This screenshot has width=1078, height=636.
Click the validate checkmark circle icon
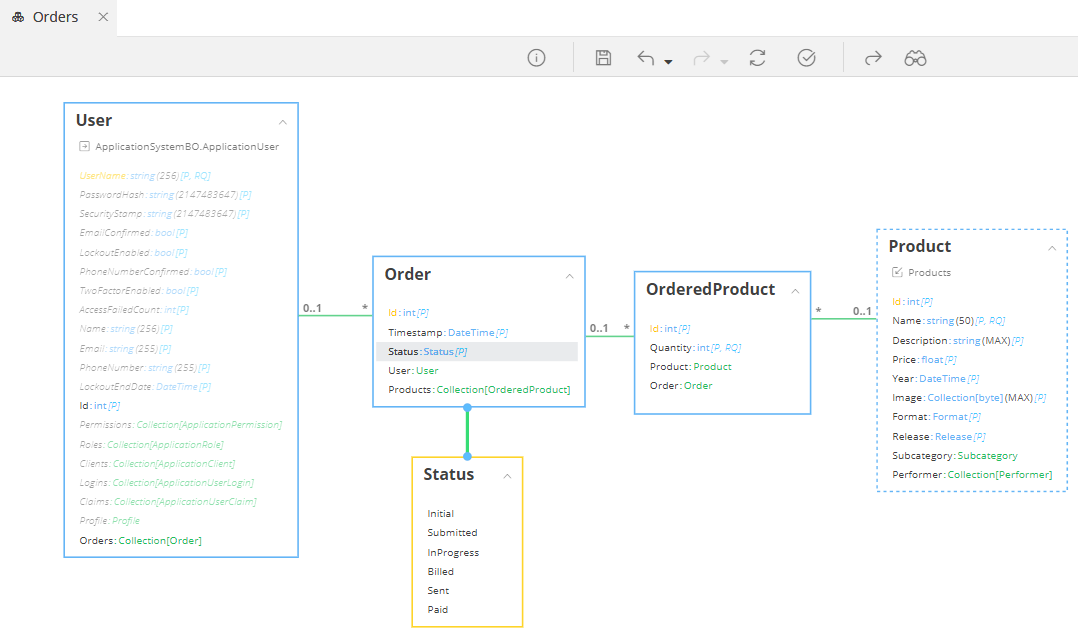click(x=806, y=58)
